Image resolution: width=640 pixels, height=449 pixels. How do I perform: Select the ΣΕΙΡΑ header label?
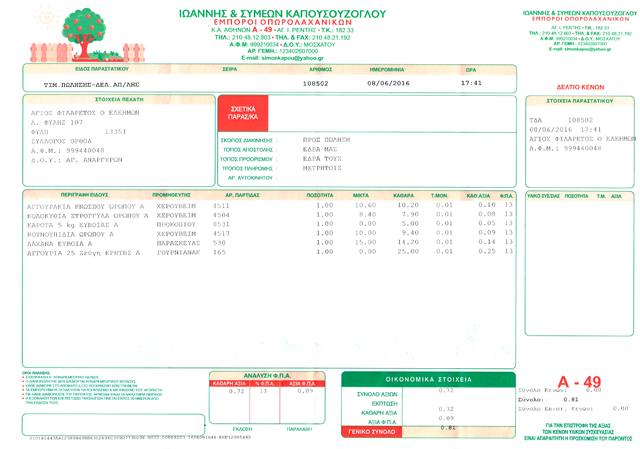(230, 69)
